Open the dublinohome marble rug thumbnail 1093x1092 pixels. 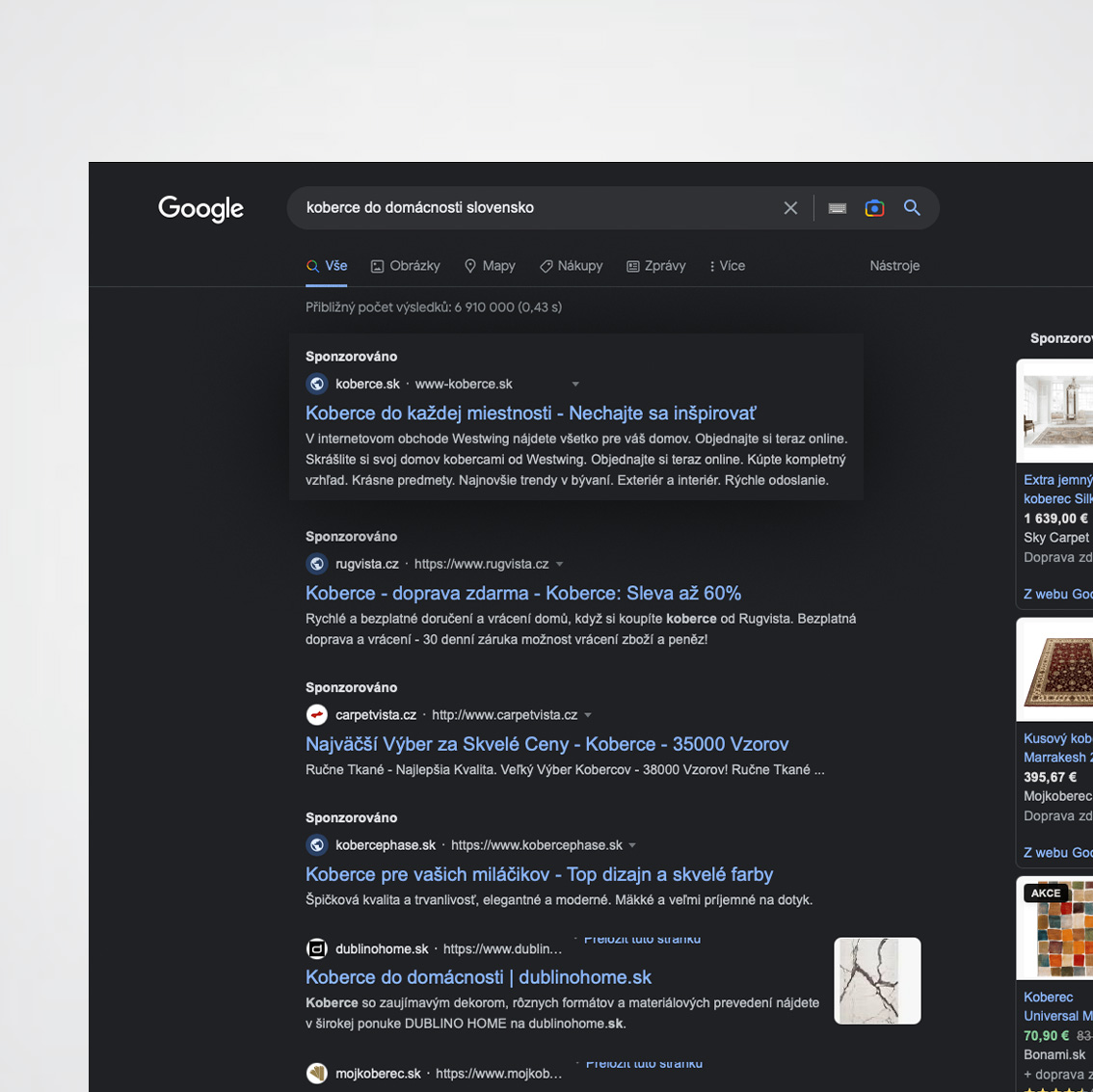(877, 980)
